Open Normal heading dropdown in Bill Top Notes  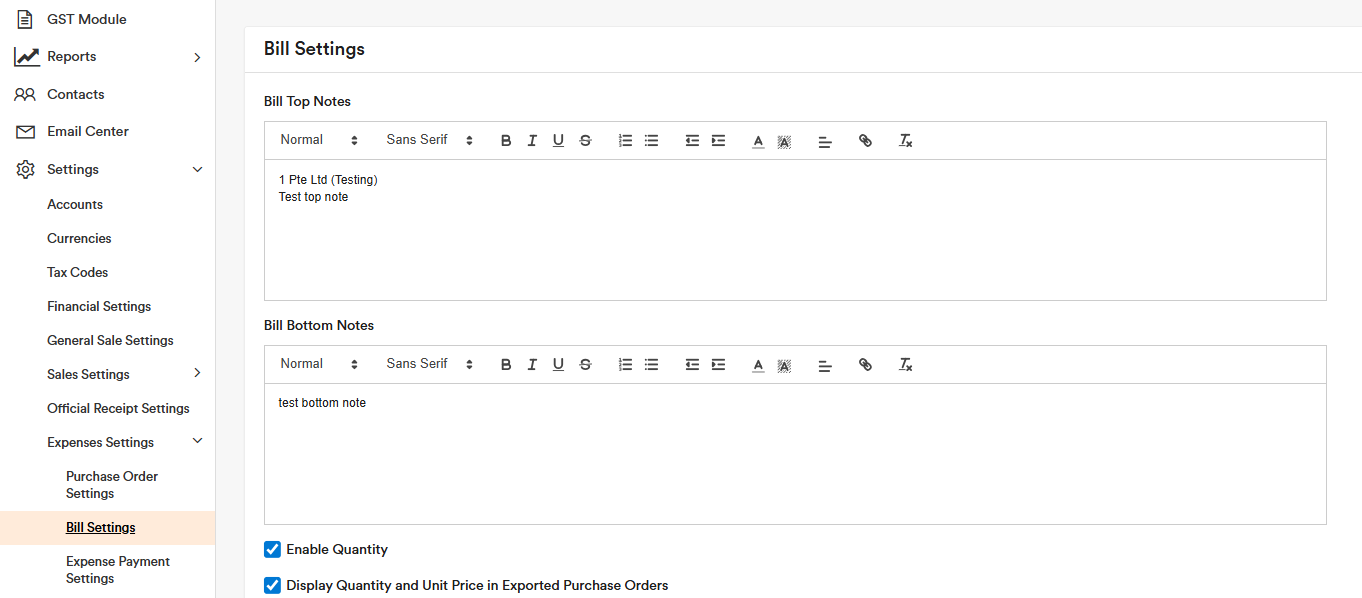[318, 140]
